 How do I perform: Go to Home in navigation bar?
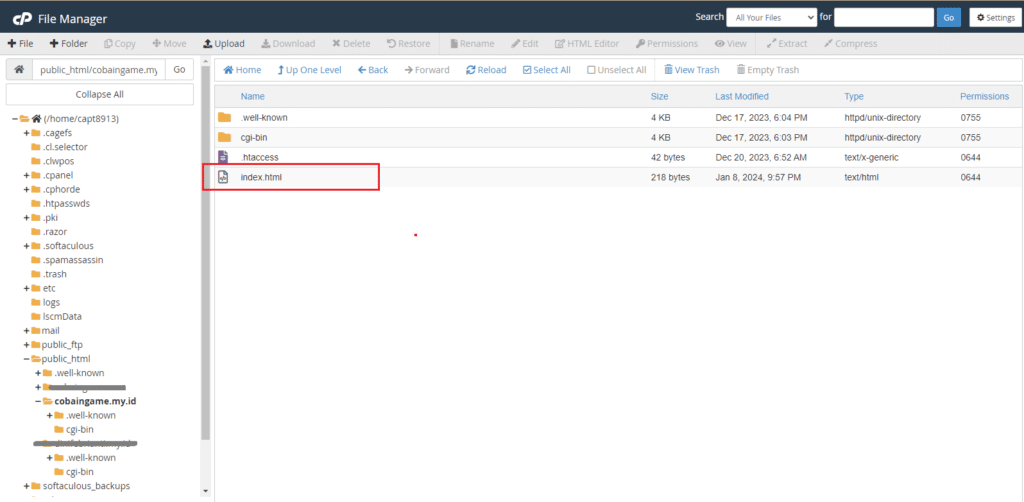click(242, 70)
